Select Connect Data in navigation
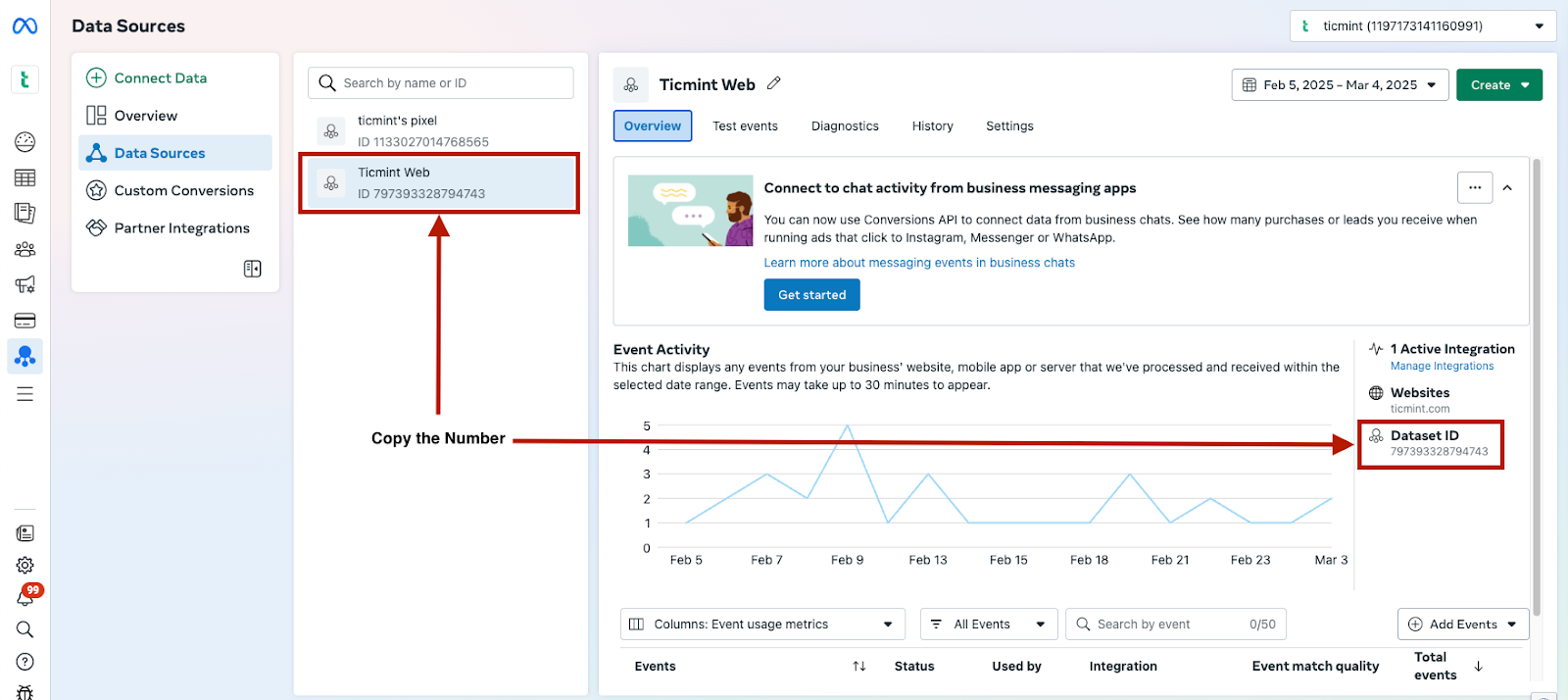The width and height of the screenshot is (1568, 700). click(x=174, y=77)
